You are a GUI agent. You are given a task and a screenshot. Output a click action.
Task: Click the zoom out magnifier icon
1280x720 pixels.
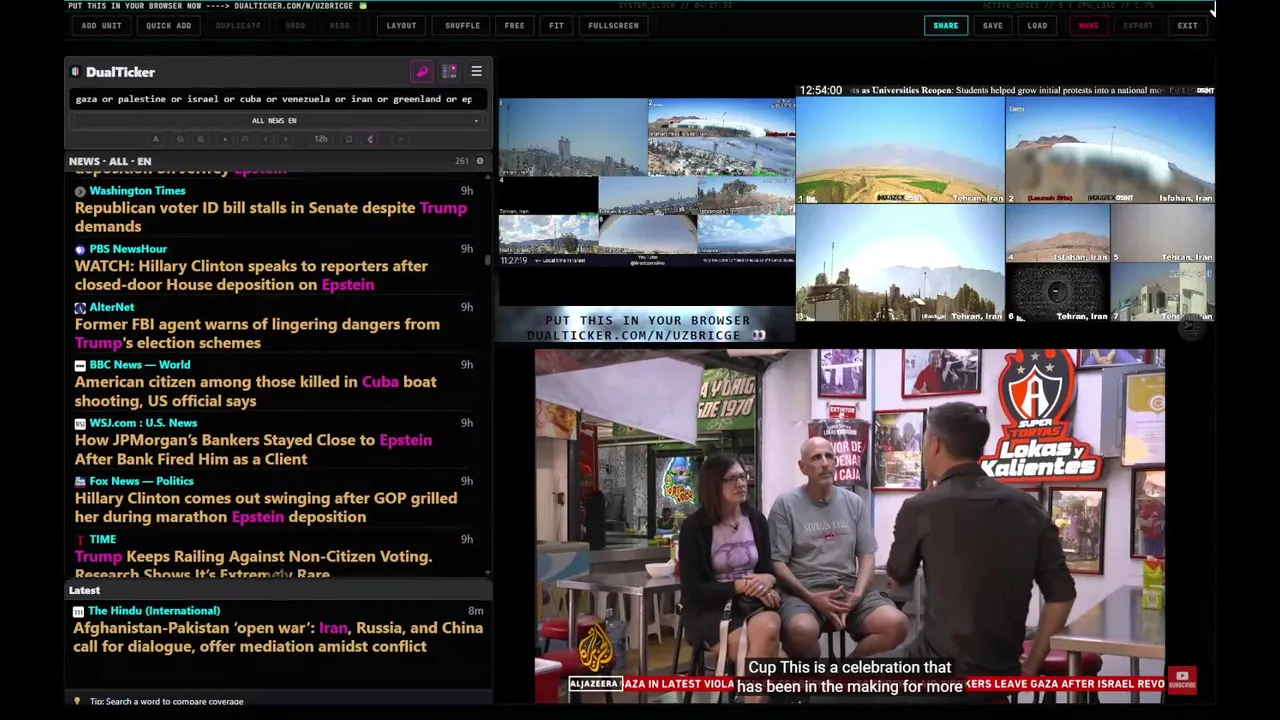click(x=180, y=139)
